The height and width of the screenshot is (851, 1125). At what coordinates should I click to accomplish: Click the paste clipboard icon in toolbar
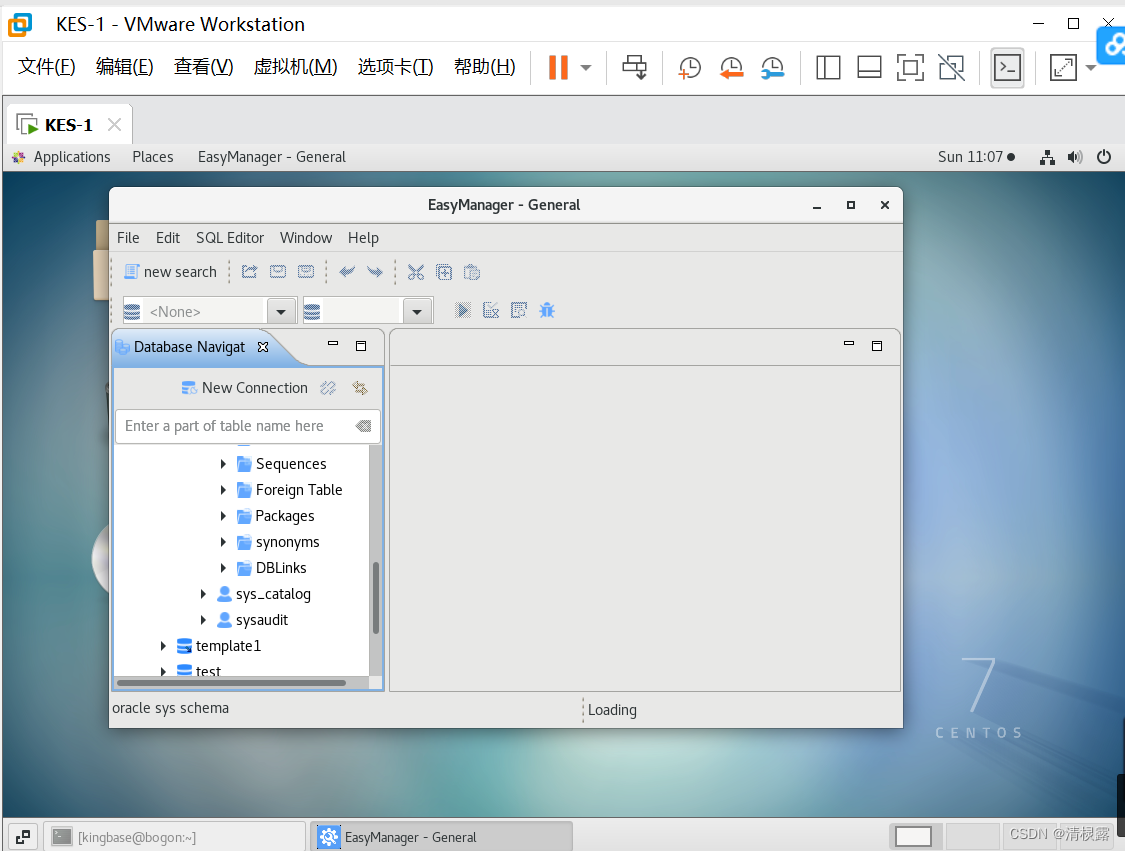click(x=471, y=272)
